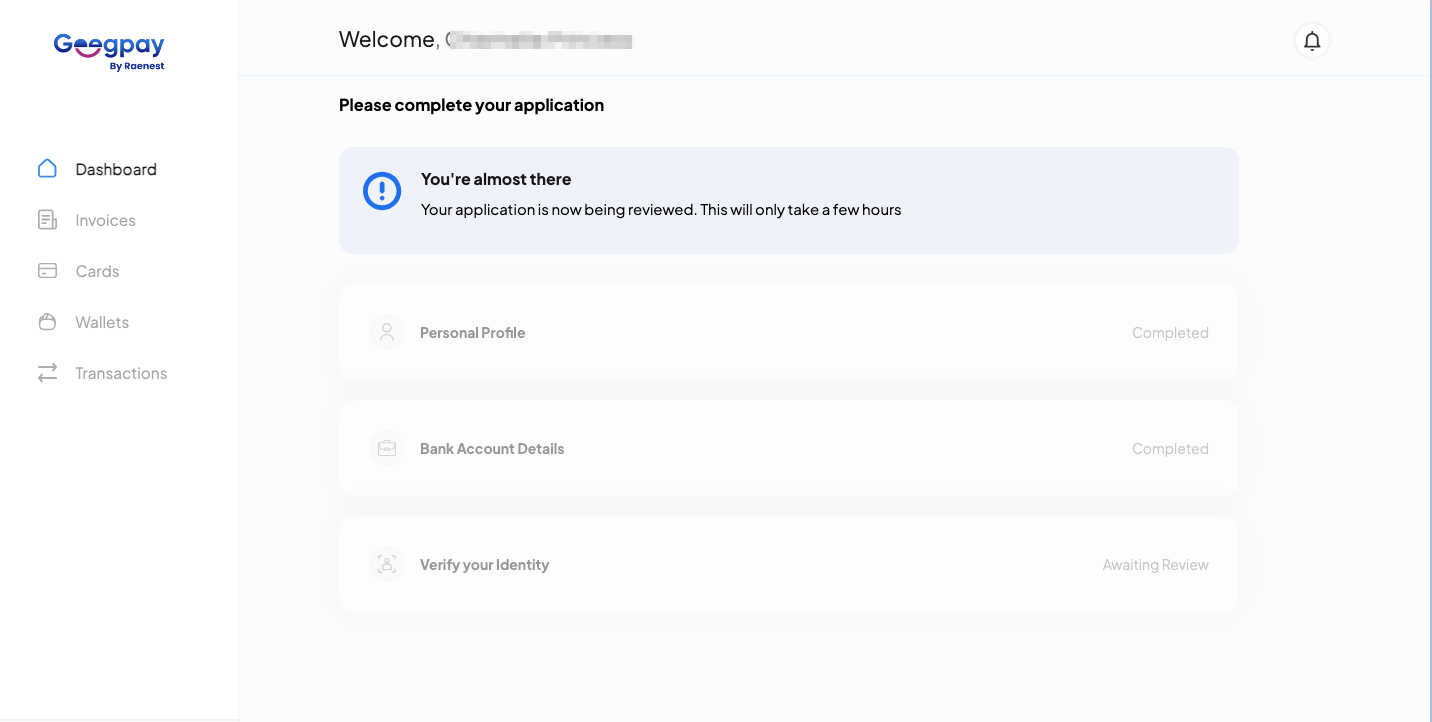Click the Awaiting Review status text

(x=1155, y=565)
